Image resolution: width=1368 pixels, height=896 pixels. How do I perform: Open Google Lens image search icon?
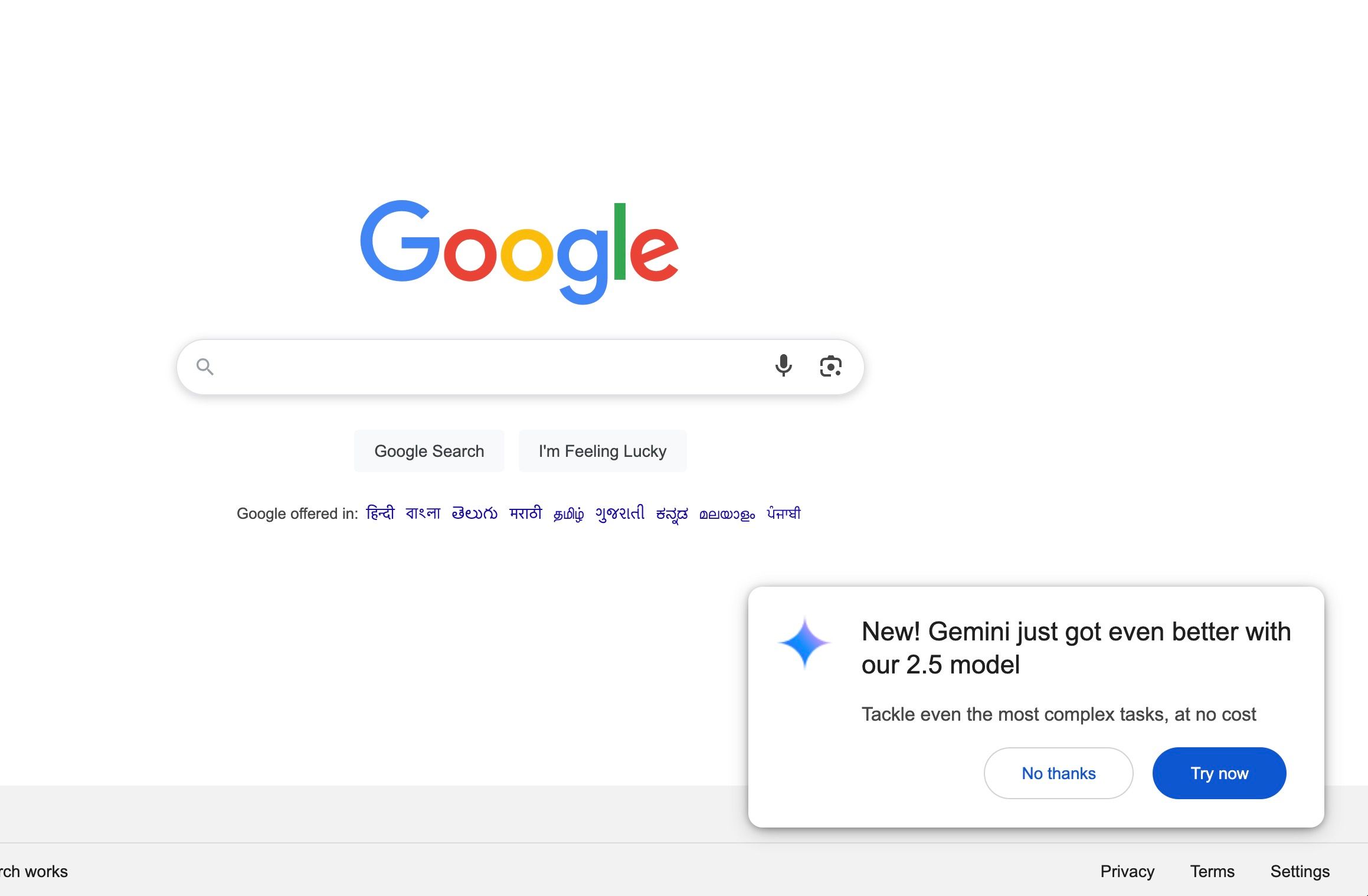830,367
